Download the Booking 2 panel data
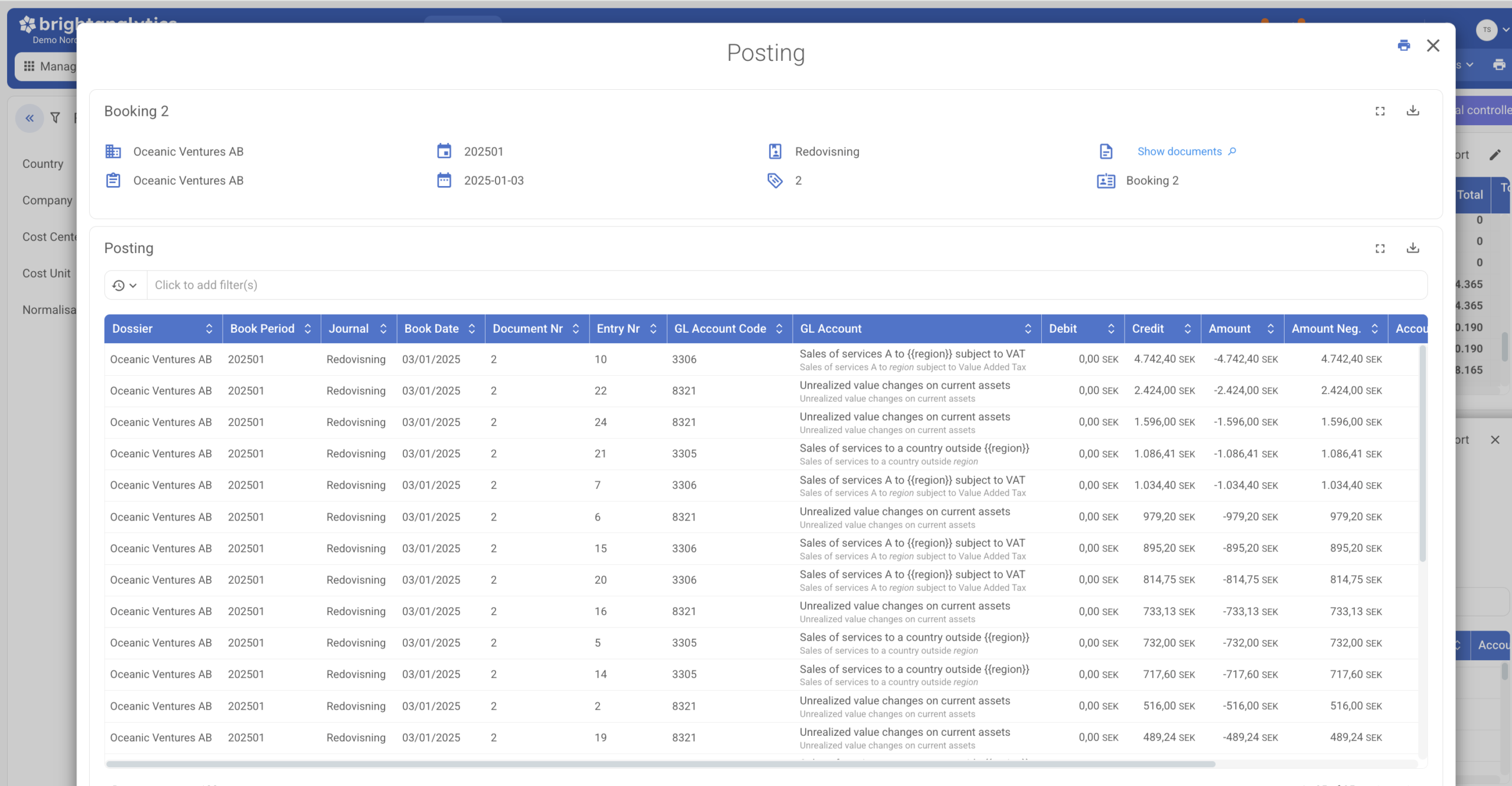 tap(1413, 111)
